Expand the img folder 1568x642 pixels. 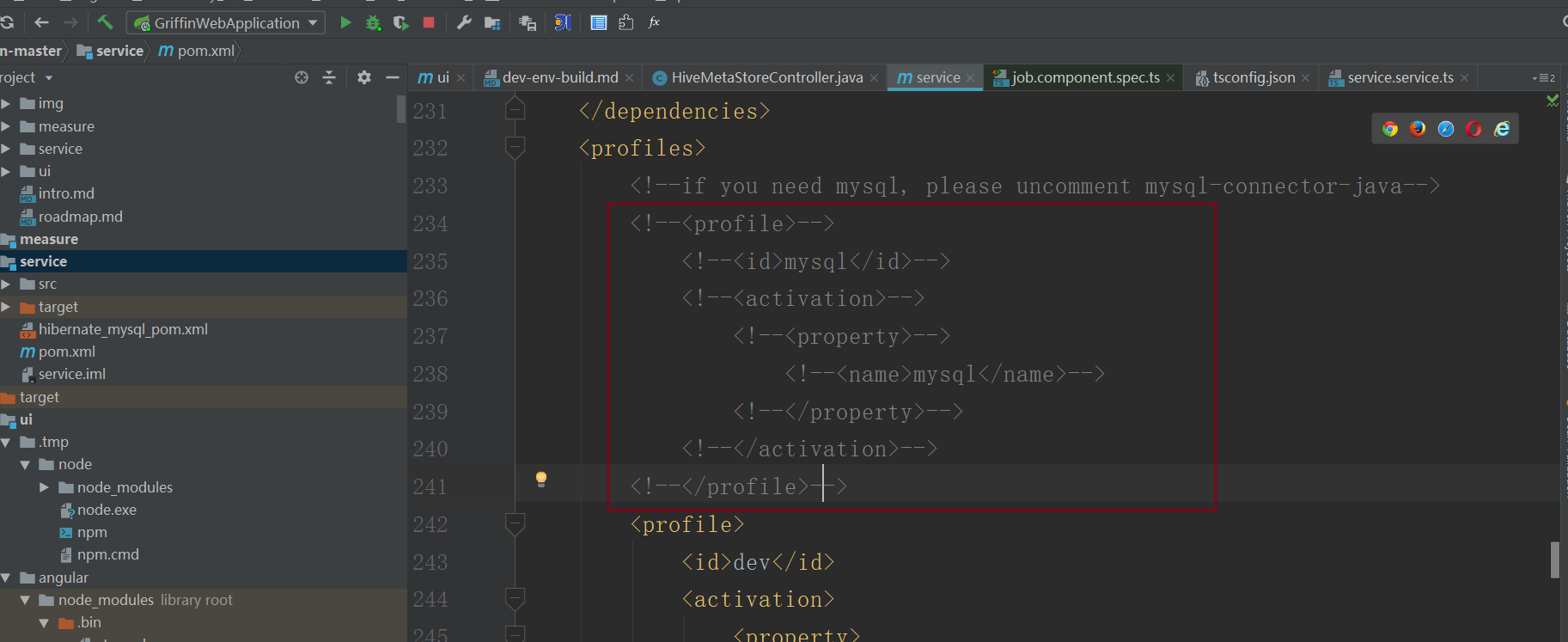6,104
